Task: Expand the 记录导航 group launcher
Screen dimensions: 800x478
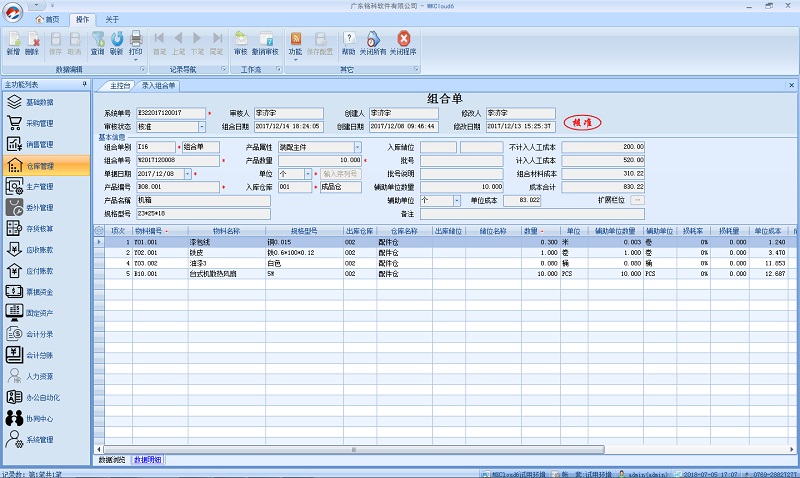Action: [223, 69]
